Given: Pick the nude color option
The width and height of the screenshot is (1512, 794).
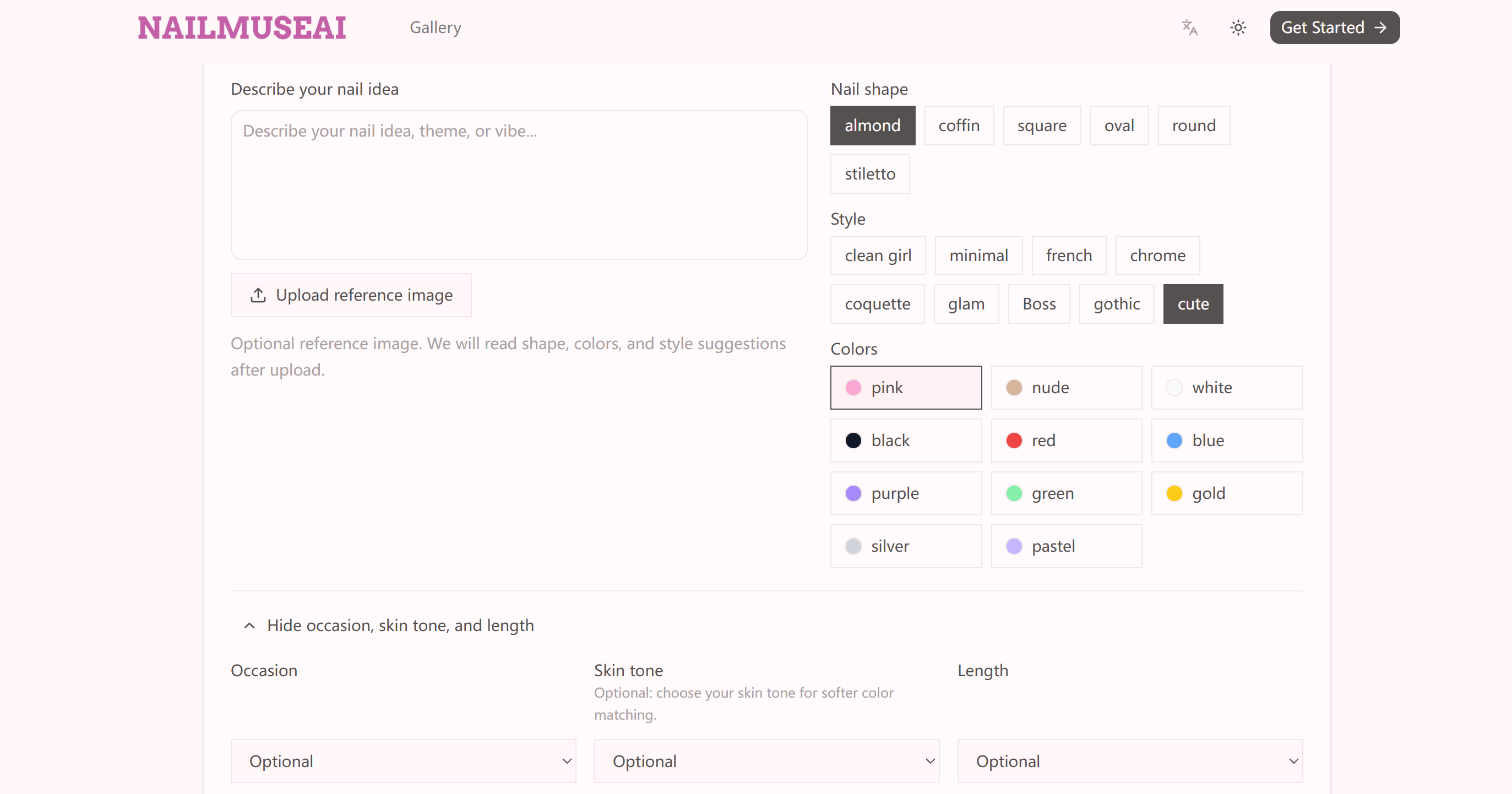Looking at the screenshot, I should (1066, 387).
